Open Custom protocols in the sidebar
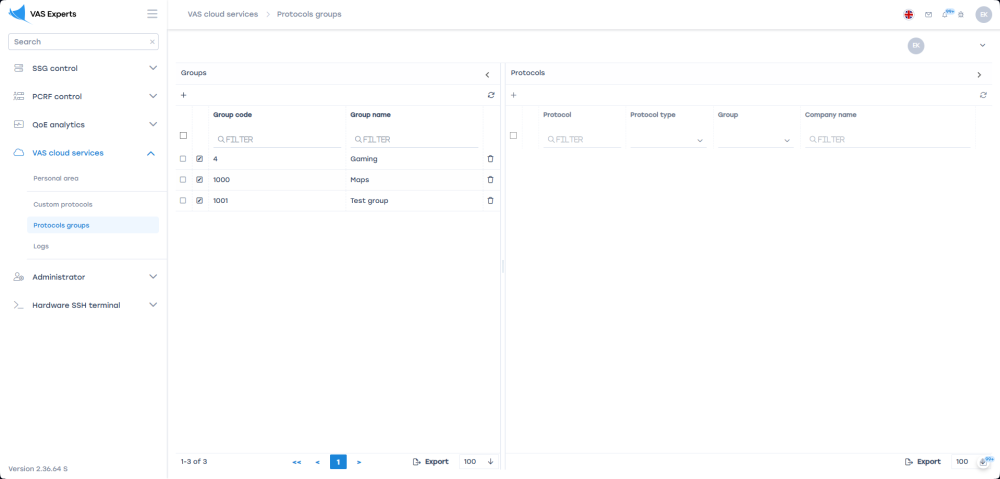The height and width of the screenshot is (479, 1000). 63,204
